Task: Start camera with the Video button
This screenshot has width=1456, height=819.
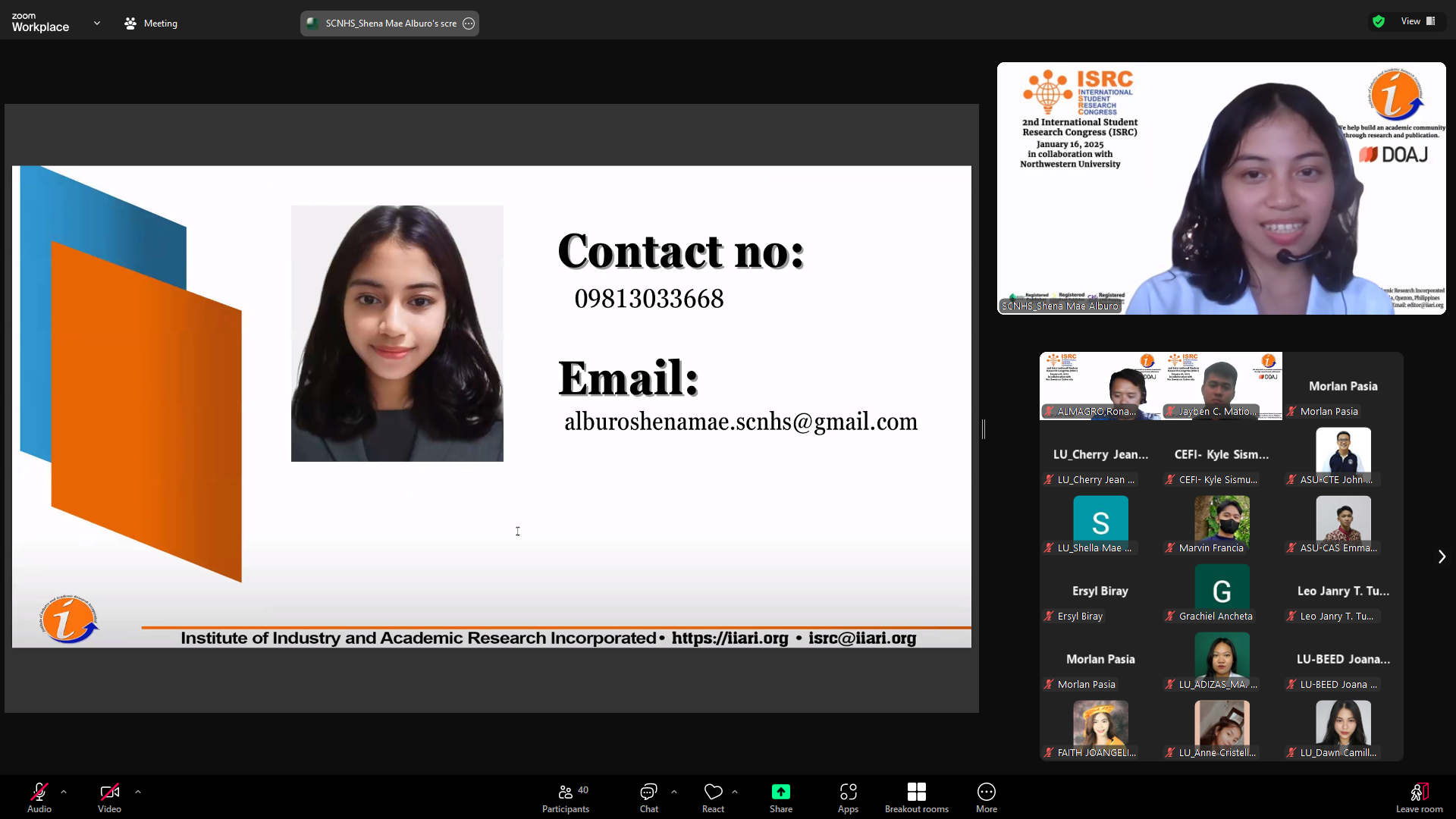Action: pyautogui.click(x=109, y=792)
